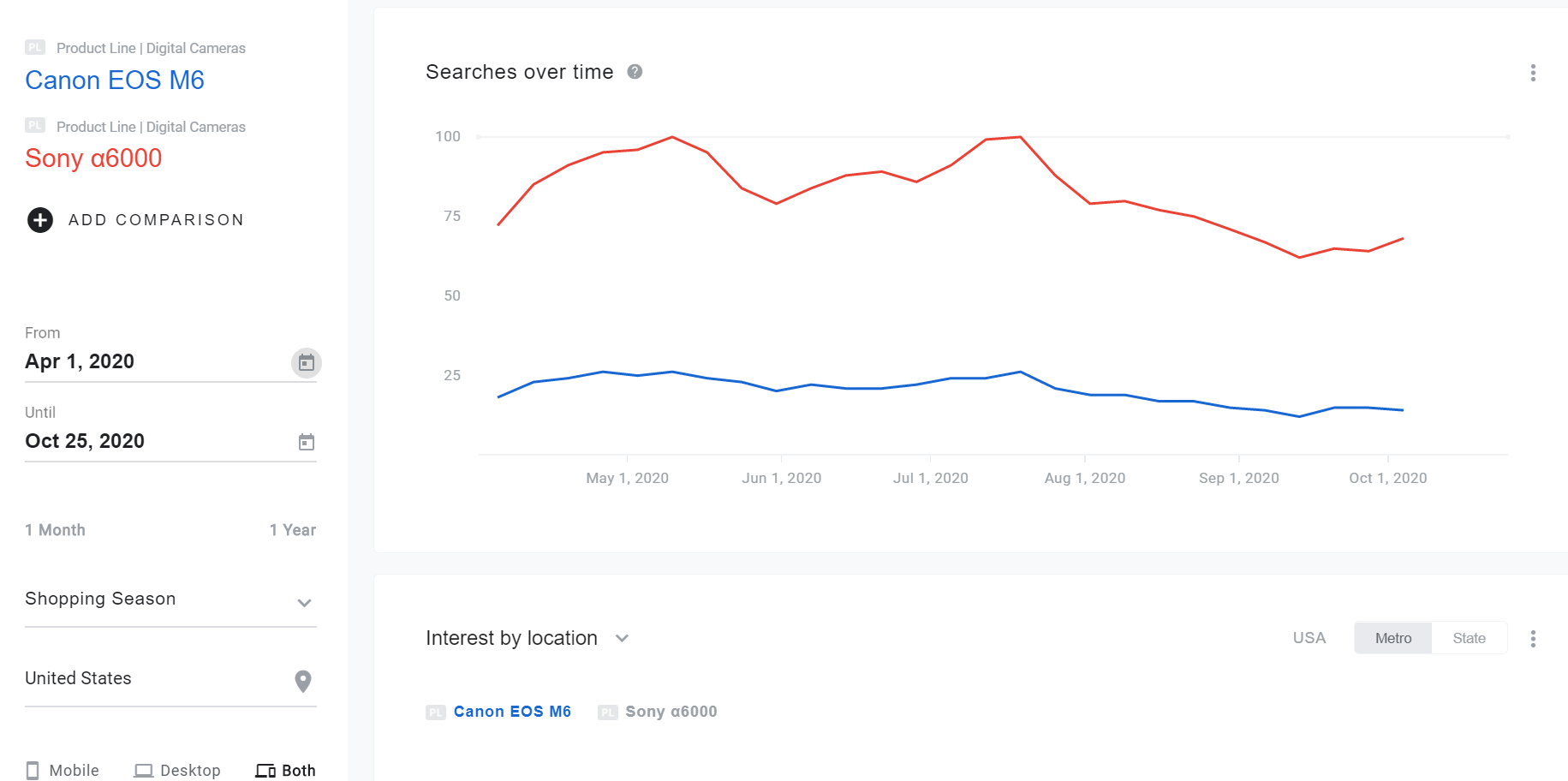Click the help icon next to Searches over time
Screen dimensions: 1568x781
635,72
